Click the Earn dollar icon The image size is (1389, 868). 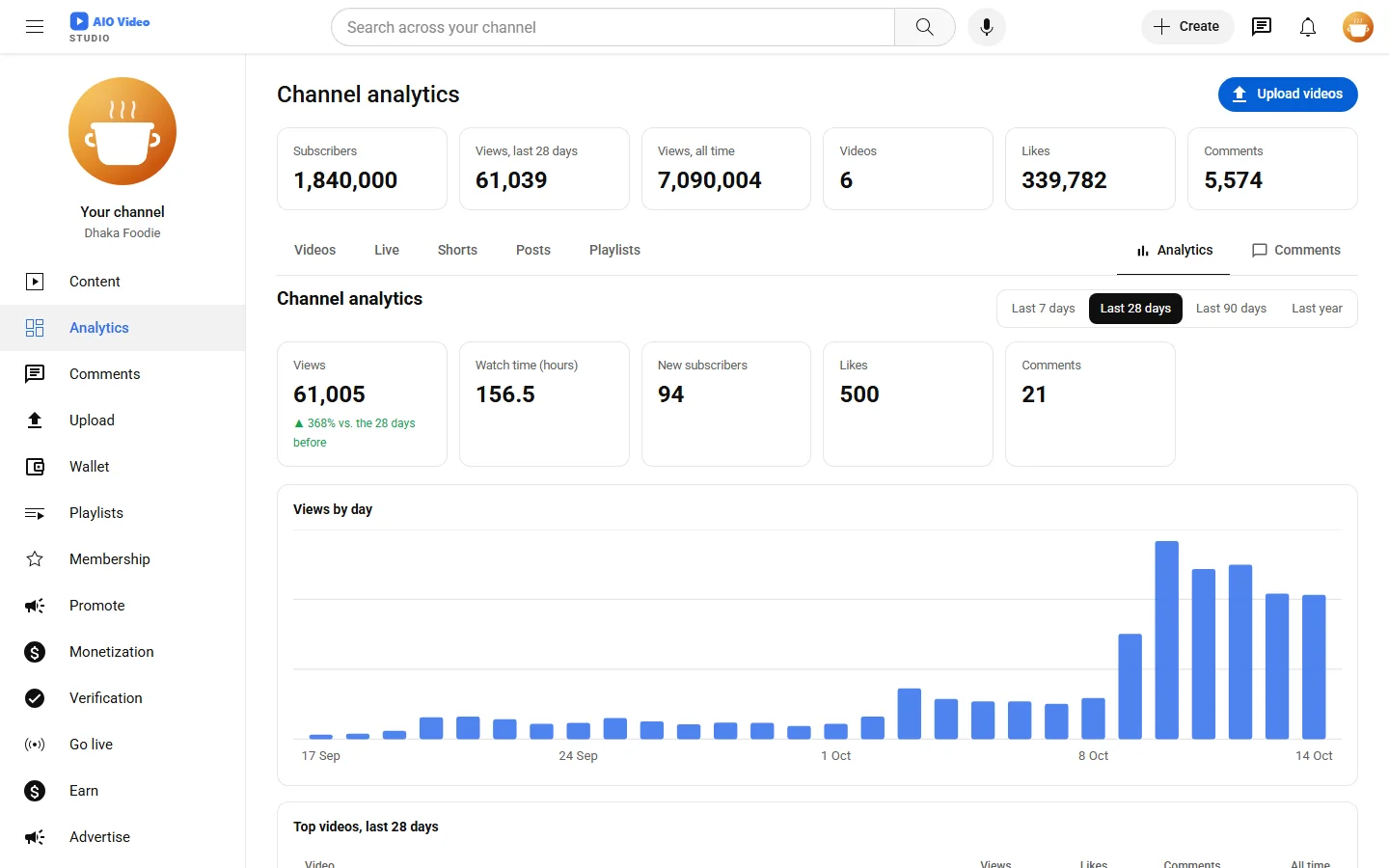pos(35,791)
